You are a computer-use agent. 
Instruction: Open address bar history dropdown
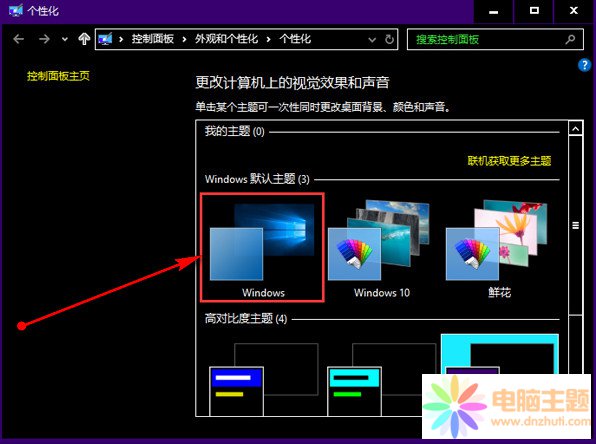click(x=372, y=40)
